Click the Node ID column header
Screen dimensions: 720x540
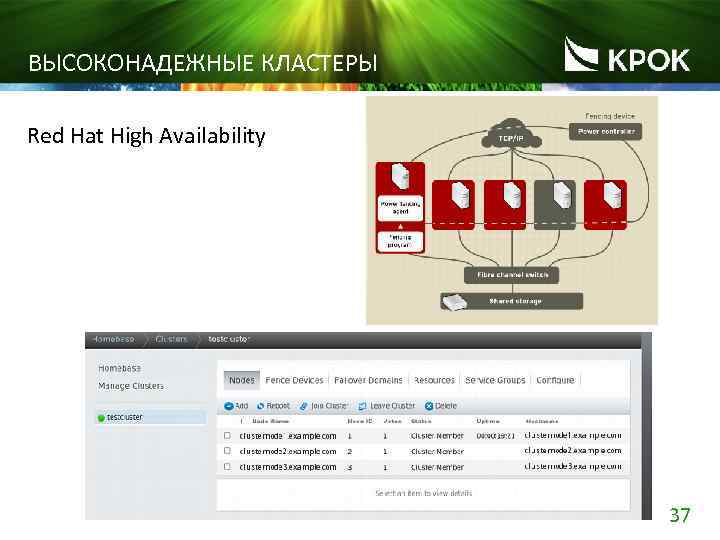click(x=359, y=421)
